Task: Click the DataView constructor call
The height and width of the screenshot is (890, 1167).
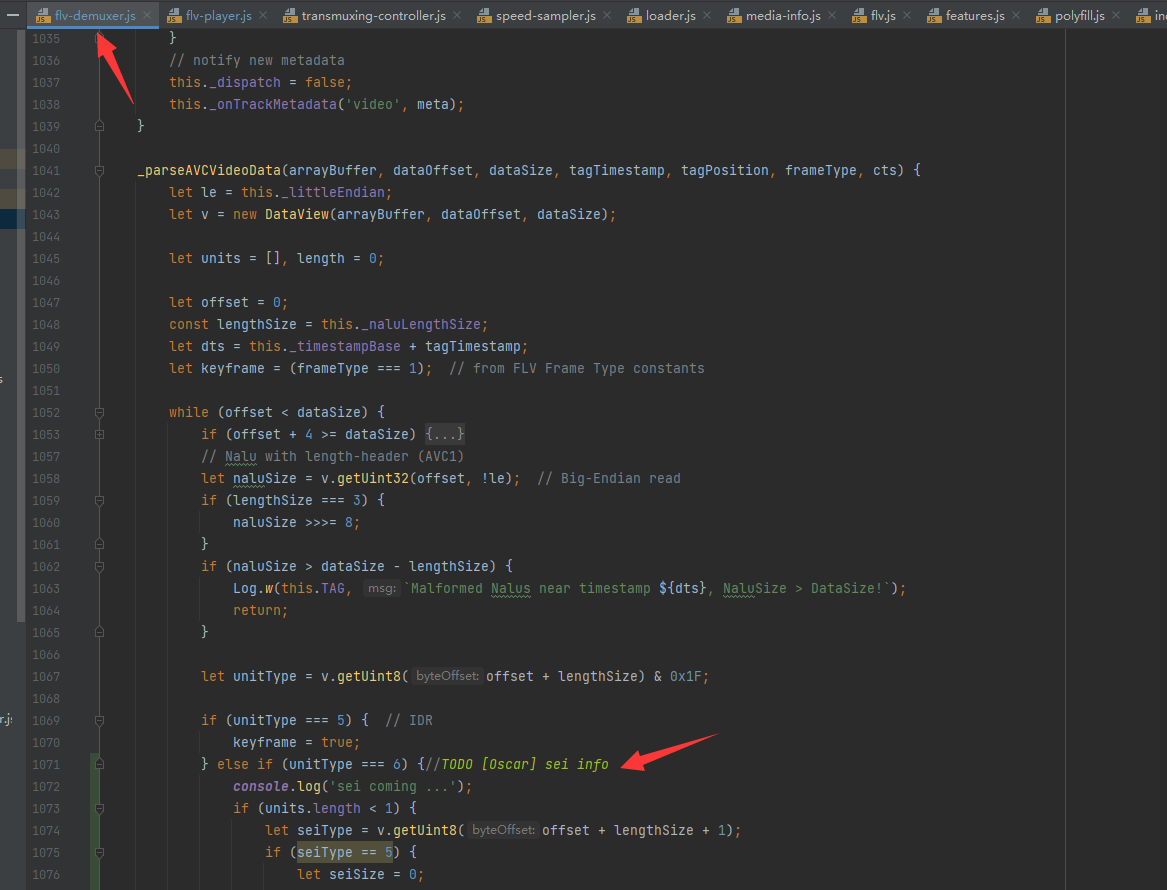Action: [x=297, y=214]
